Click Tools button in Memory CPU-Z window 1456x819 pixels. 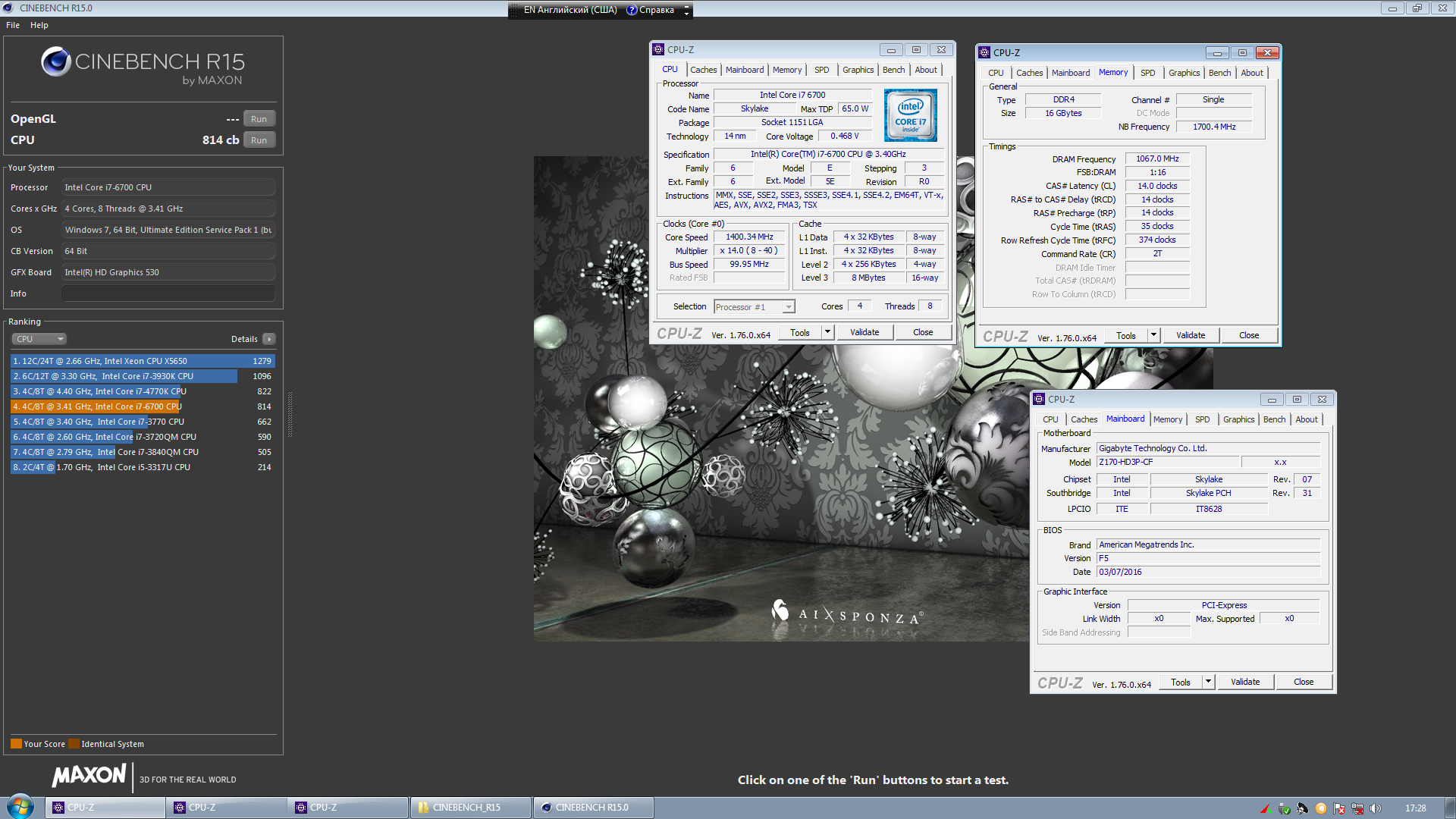[1126, 335]
